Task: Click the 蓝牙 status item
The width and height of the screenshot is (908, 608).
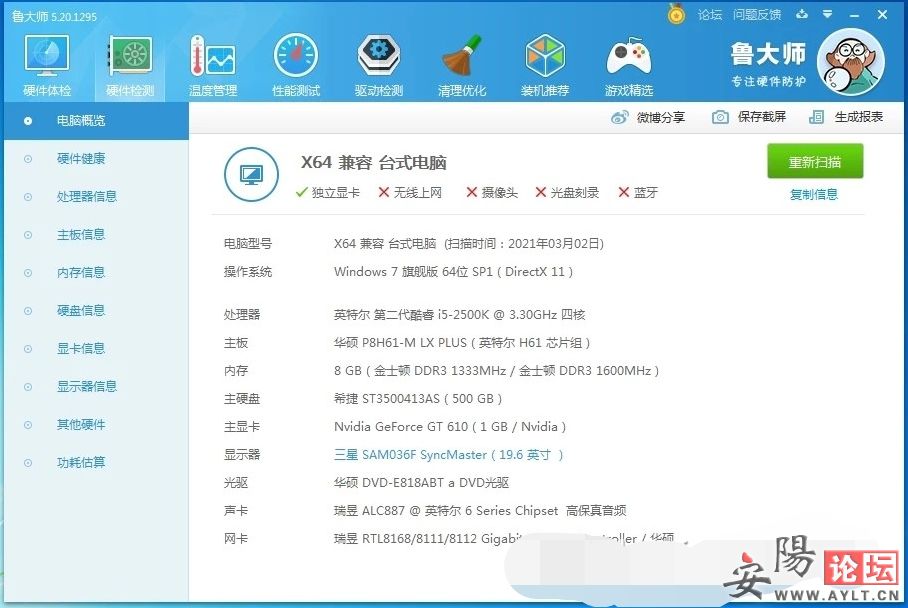Action: (x=638, y=193)
